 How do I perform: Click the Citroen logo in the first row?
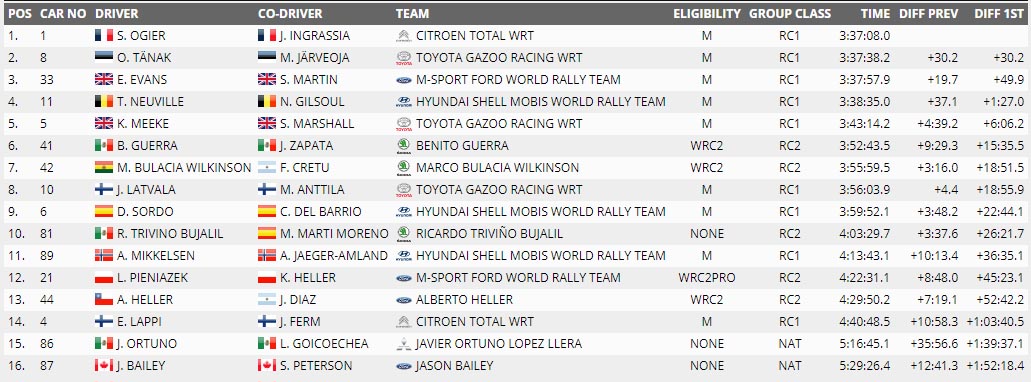tap(404, 36)
